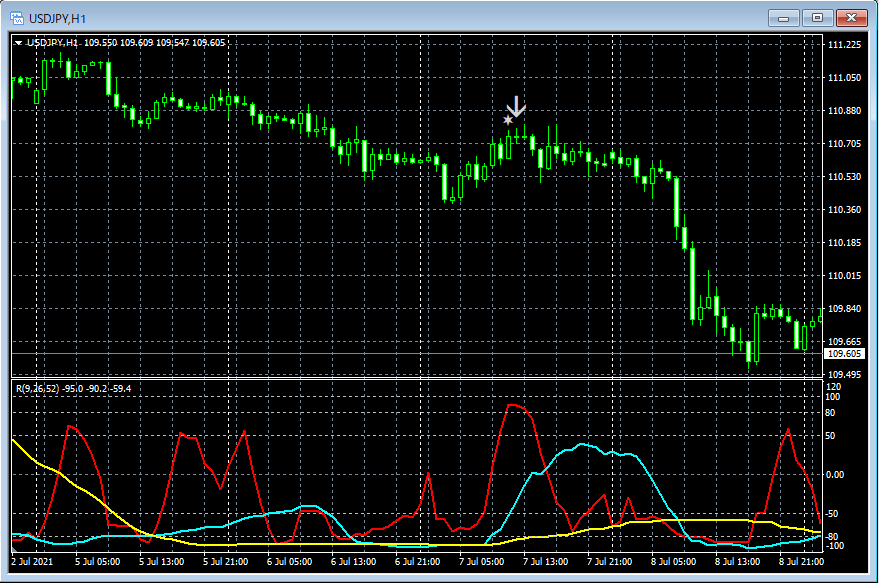Click price scale value 109.495
880x583 pixels.
845,374
